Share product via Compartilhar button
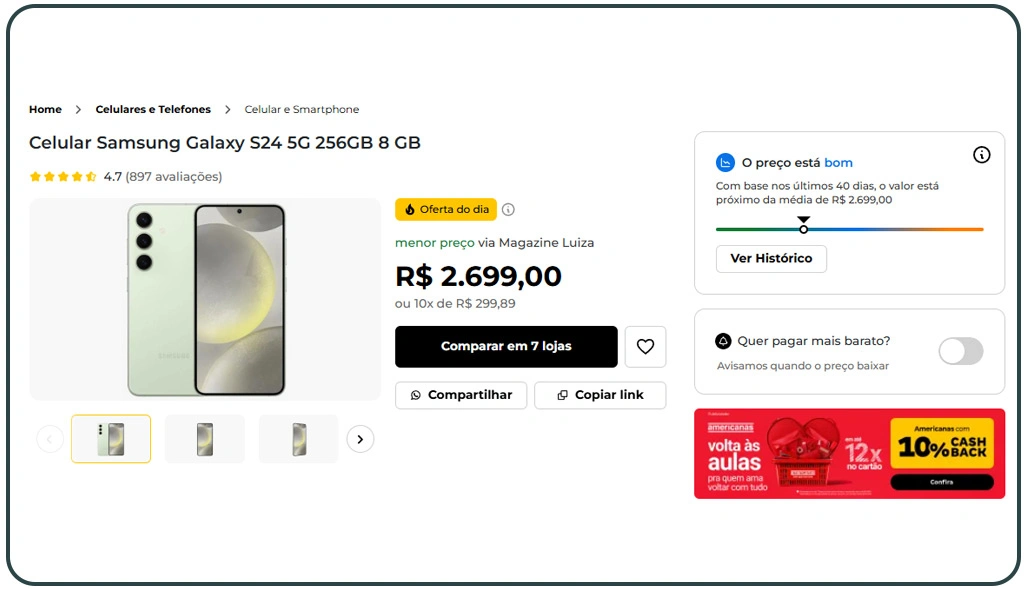Viewport: 1026px width, 589px height. tap(460, 395)
